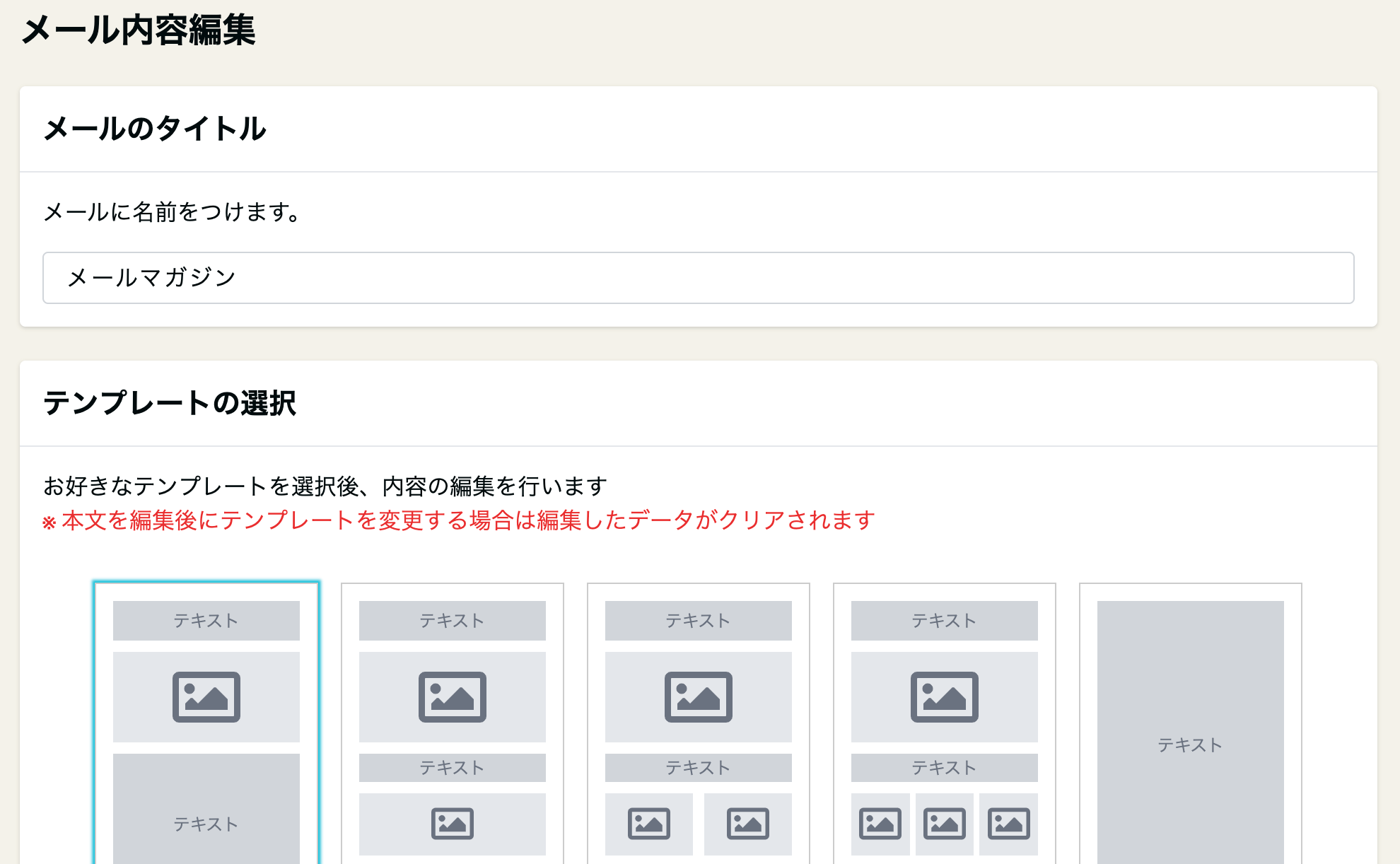The width and height of the screenshot is (1400, 864).
Task: Click left small image icon in fourth template
Action: [x=880, y=824]
